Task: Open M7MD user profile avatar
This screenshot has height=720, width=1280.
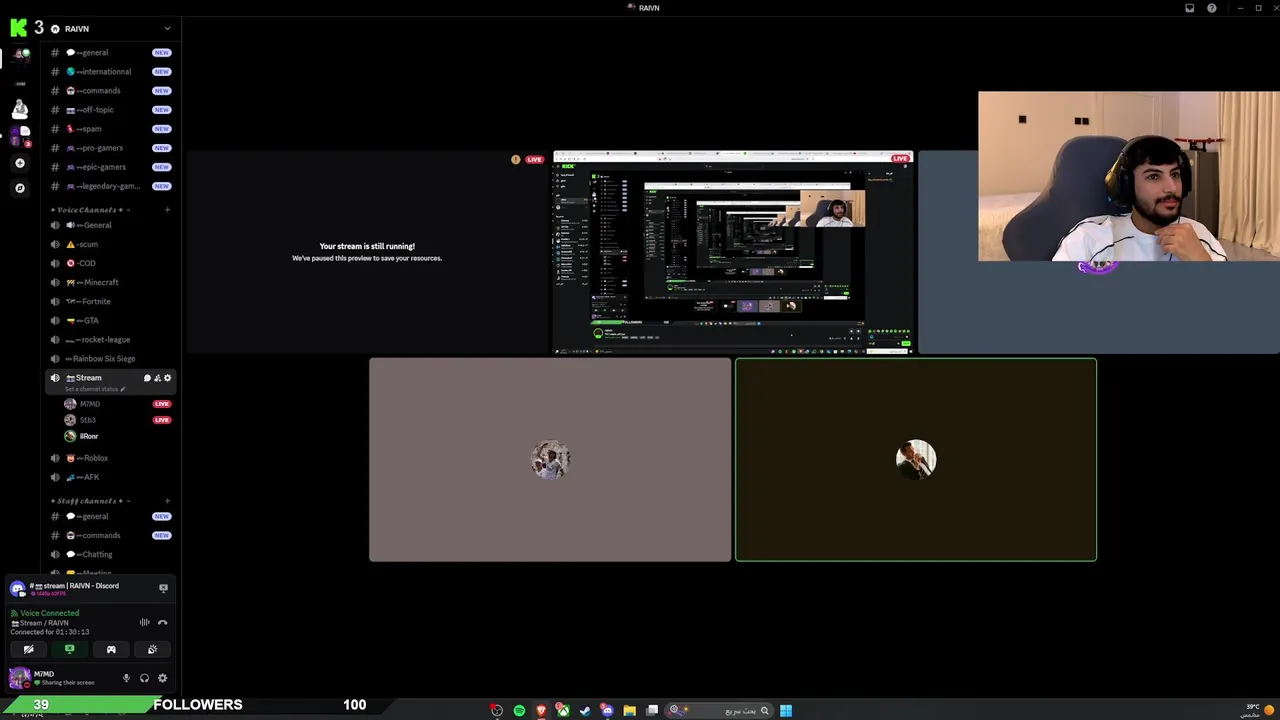Action: click(19, 678)
